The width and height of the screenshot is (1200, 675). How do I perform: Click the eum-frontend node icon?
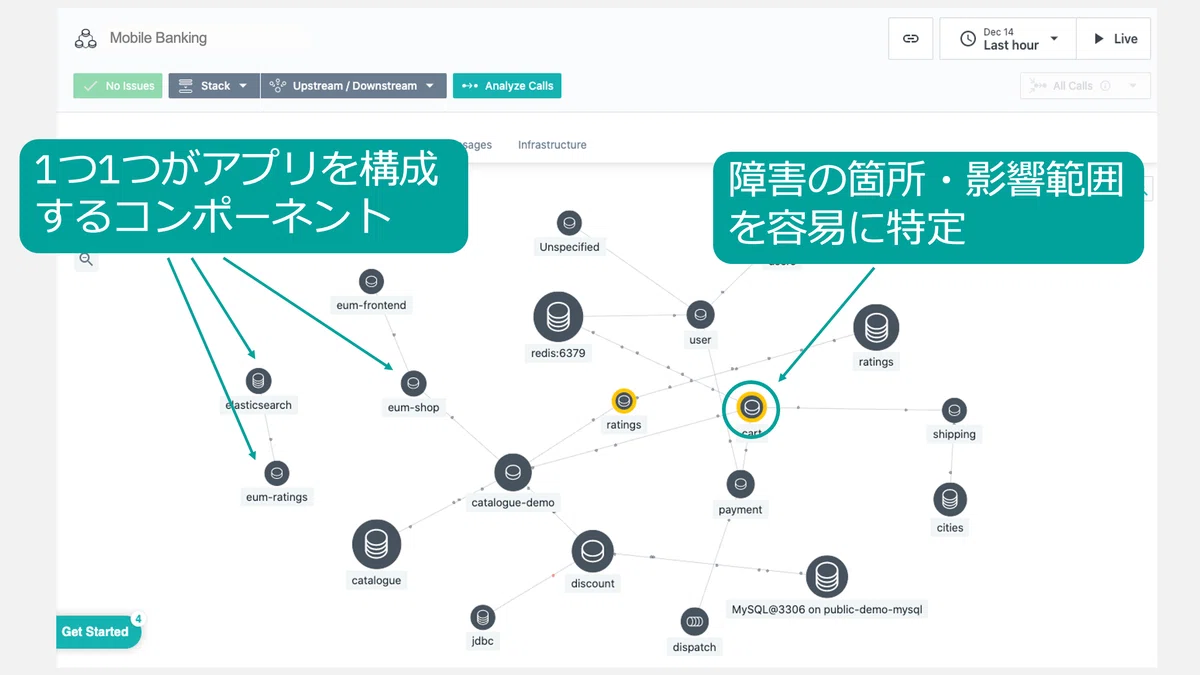tap(371, 281)
